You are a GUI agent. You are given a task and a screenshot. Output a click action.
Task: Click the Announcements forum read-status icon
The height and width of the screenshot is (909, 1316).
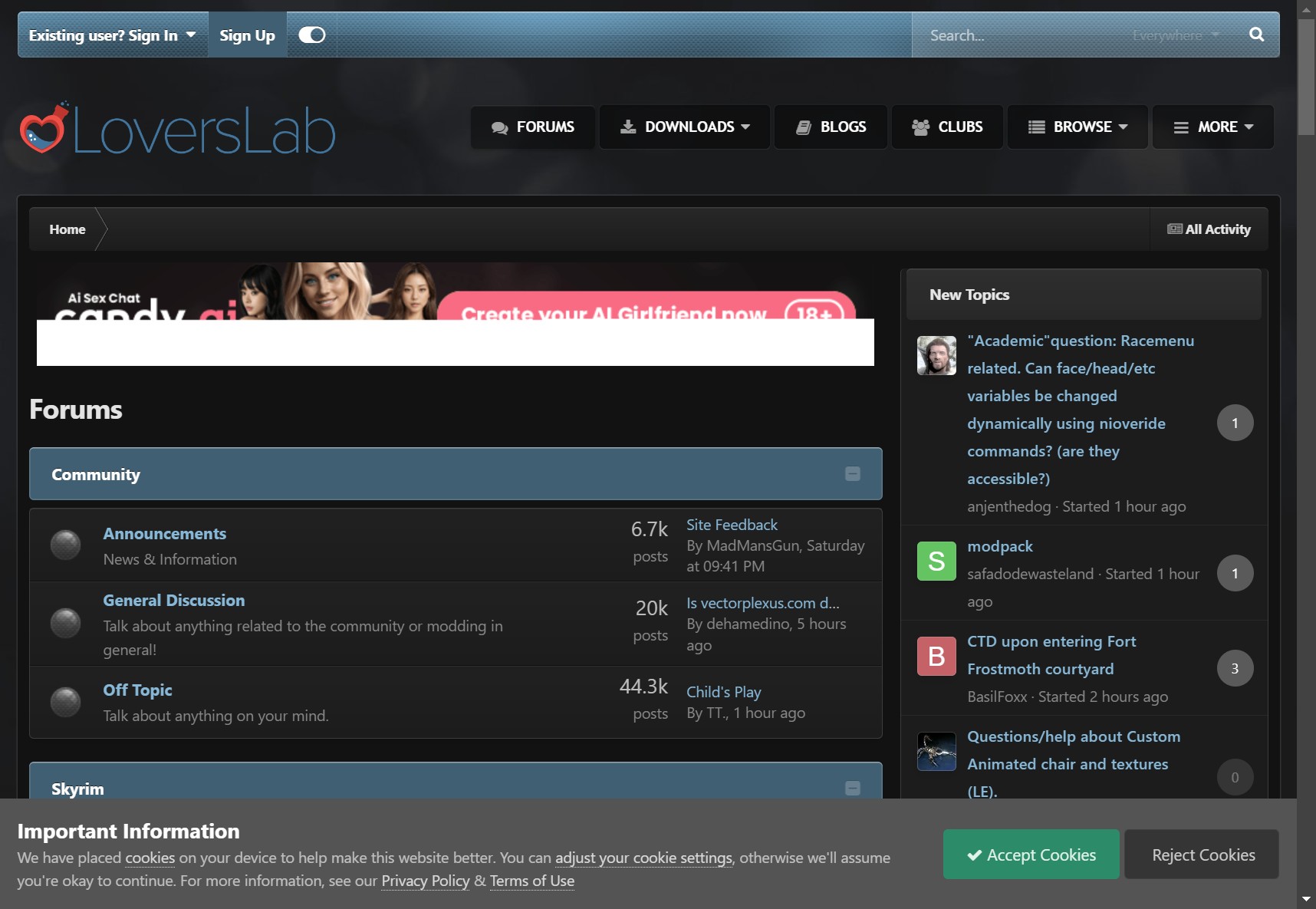point(65,545)
